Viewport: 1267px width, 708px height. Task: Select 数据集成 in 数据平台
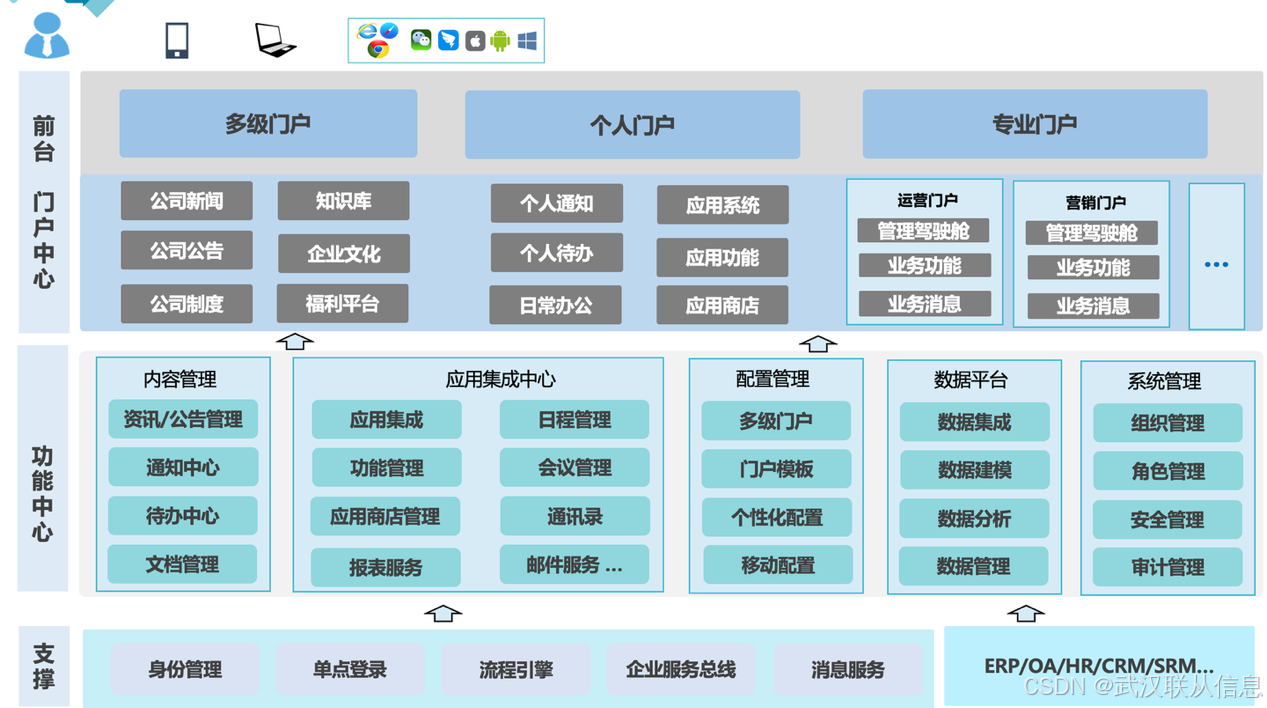click(x=975, y=422)
